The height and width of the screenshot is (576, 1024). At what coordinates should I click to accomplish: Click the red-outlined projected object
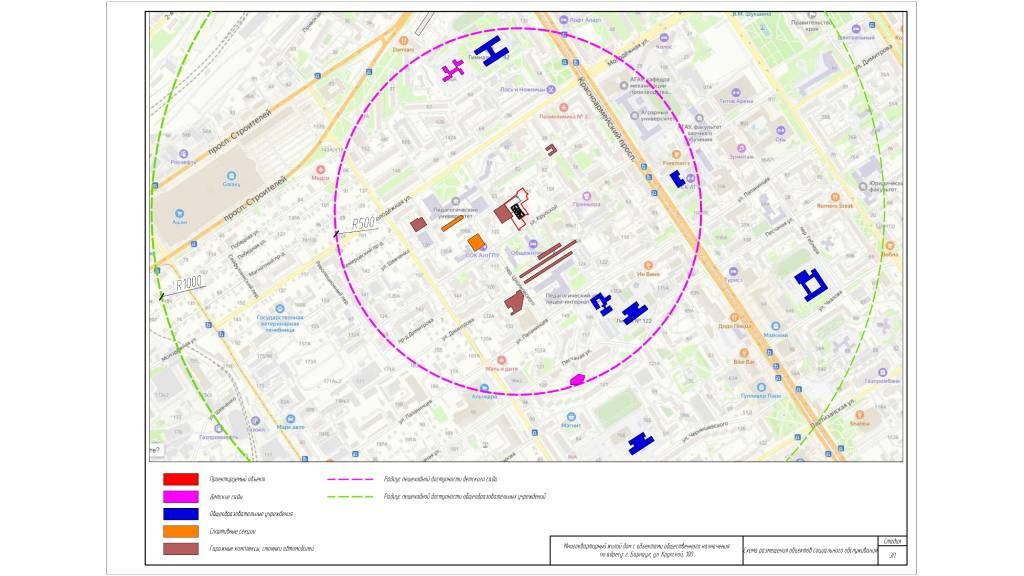pos(519,209)
